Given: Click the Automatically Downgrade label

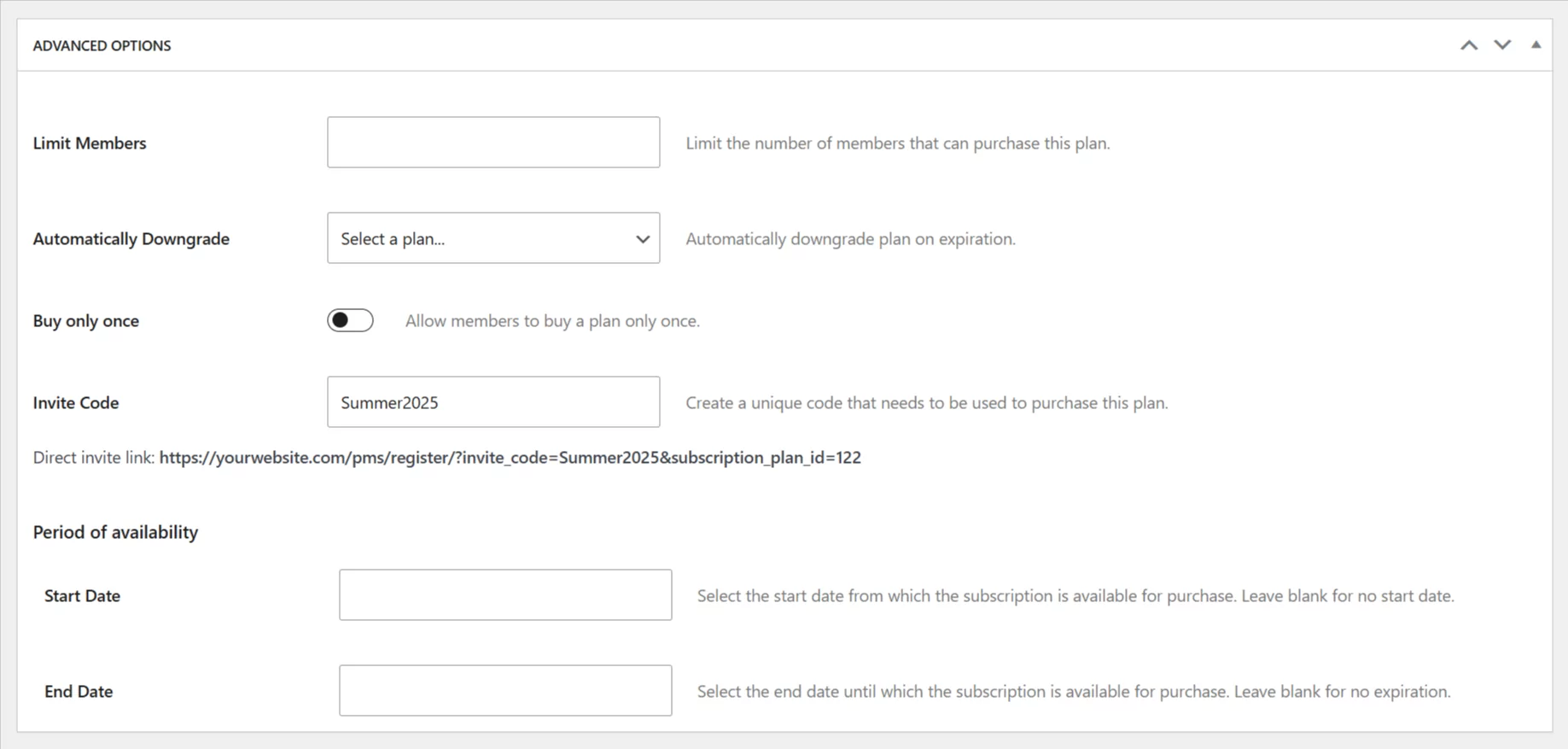Looking at the screenshot, I should point(131,239).
